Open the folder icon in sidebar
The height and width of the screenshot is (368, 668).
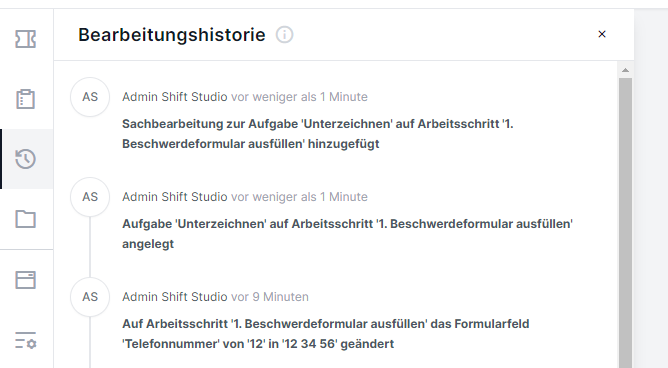click(26, 219)
